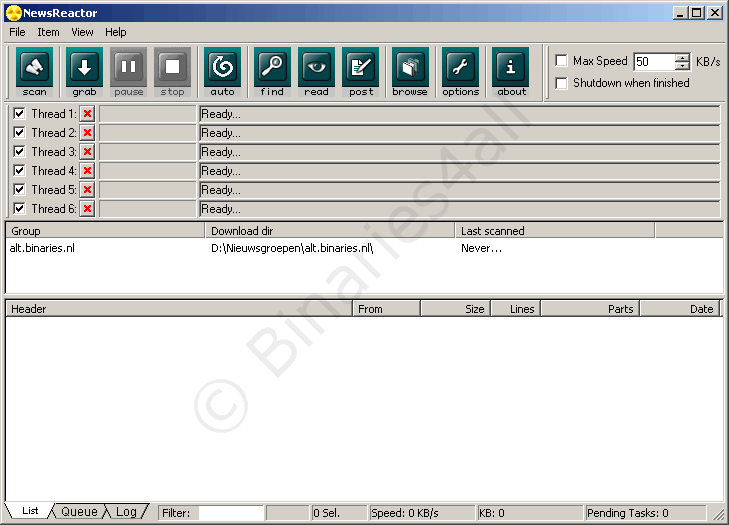
Task: Start auto mode with the spiral icon
Action: point(222,72)
